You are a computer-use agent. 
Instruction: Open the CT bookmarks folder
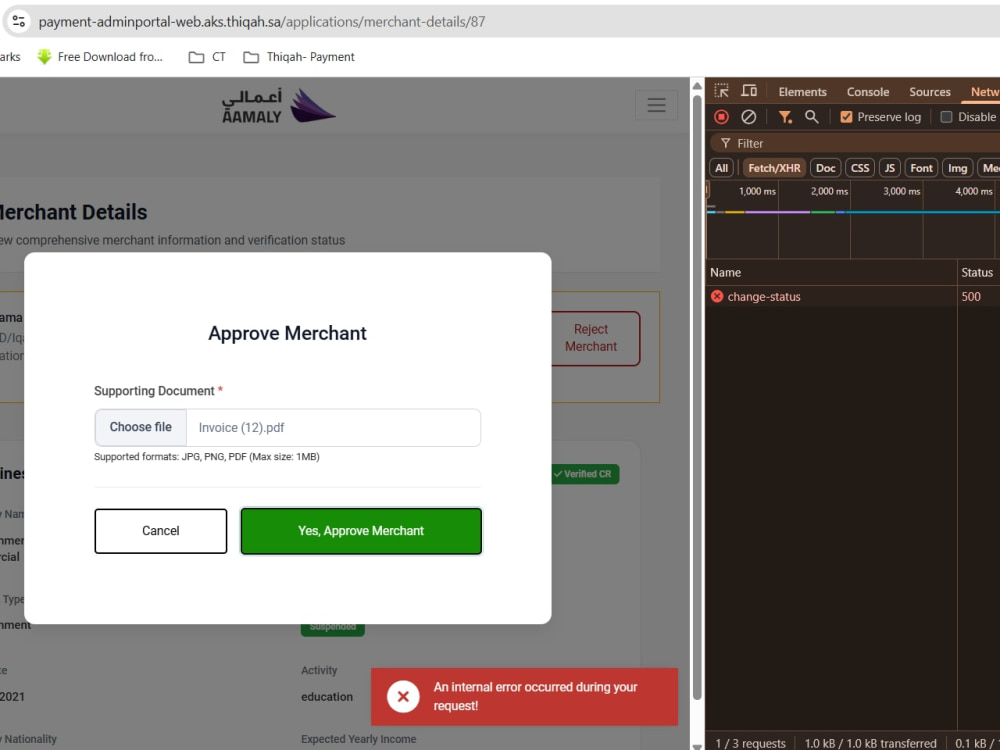(207, 57)
